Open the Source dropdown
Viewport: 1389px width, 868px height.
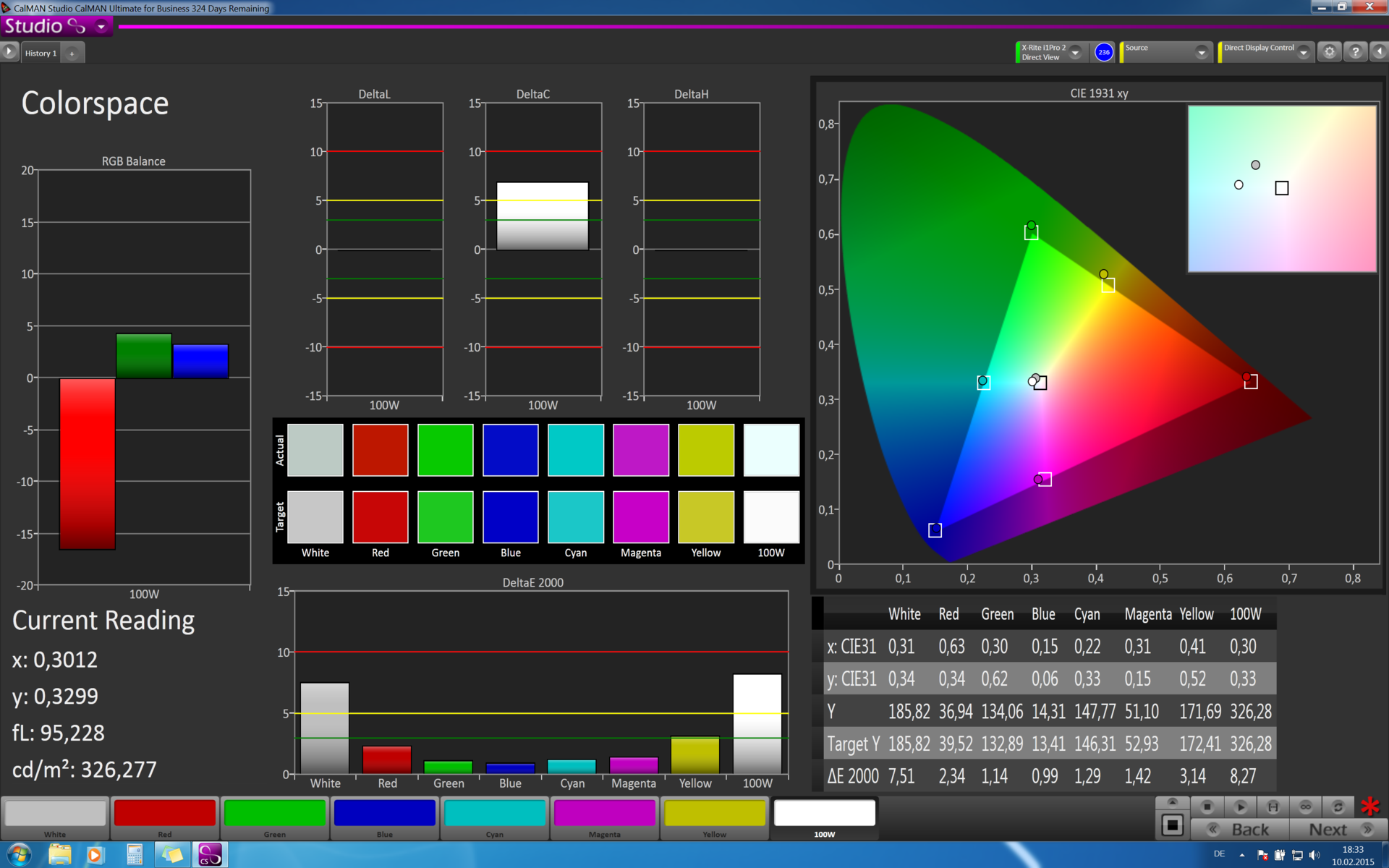[x=1201, y=52]
